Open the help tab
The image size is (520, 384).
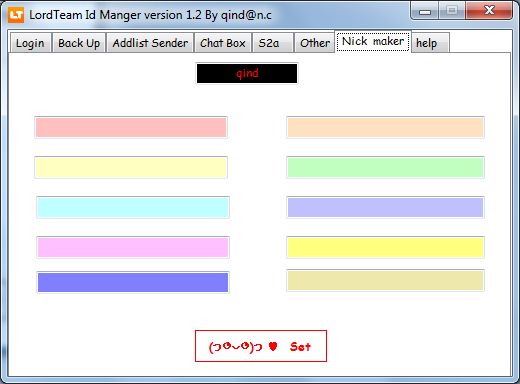(x=430, y=43)
